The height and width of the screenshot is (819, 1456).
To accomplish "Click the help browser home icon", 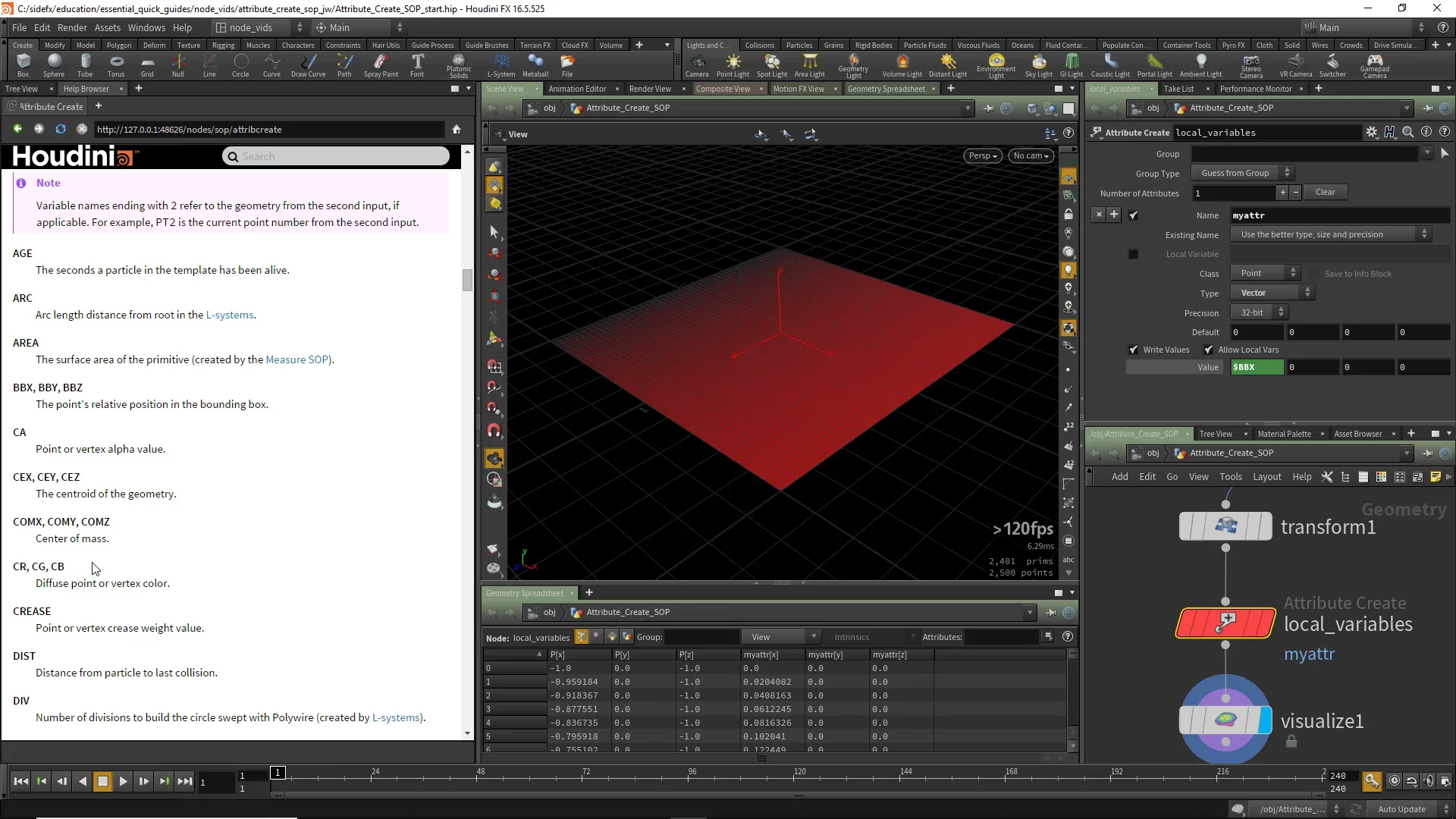I will tap(457, 130).
